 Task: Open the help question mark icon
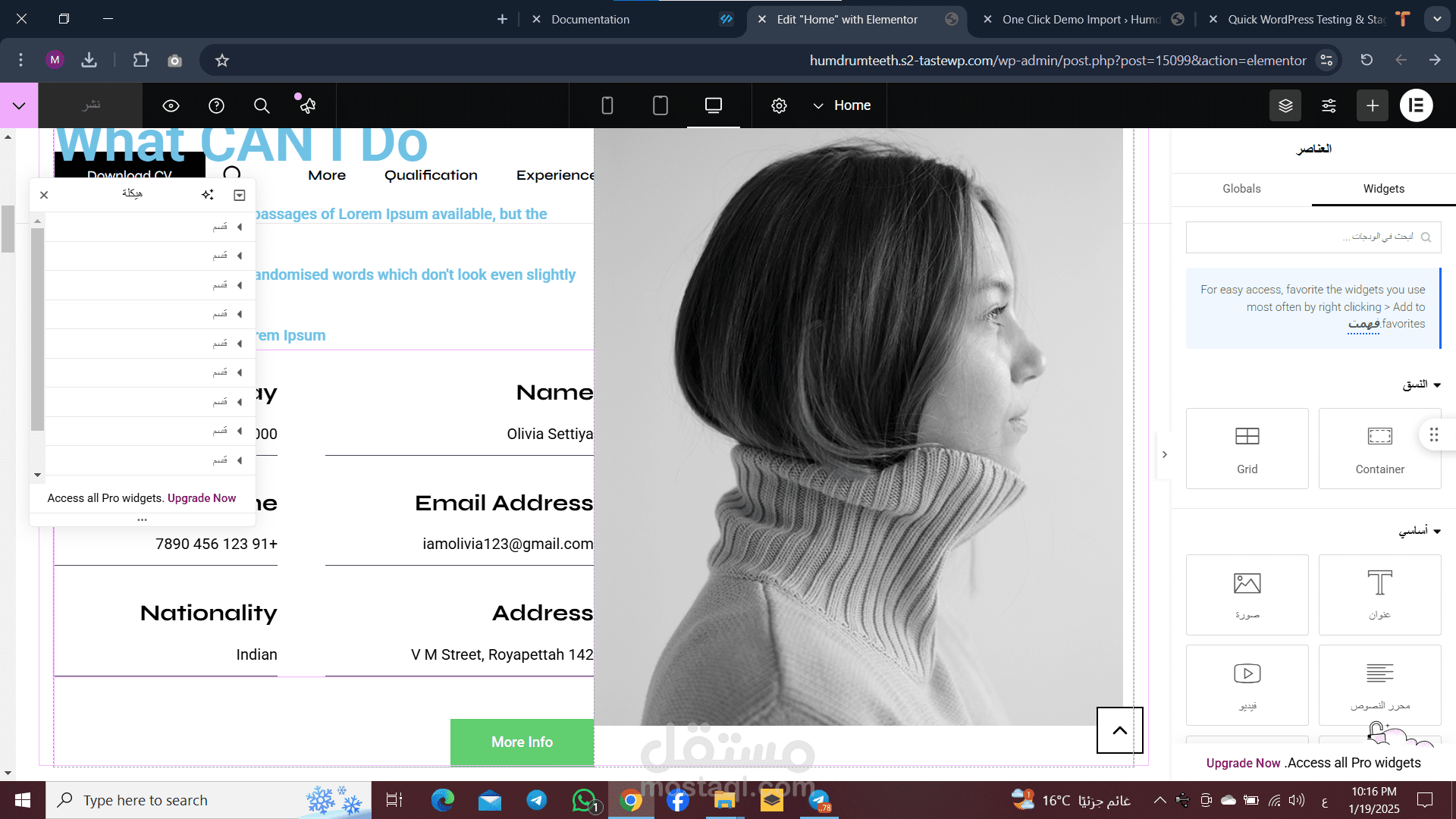pos(216,105)
